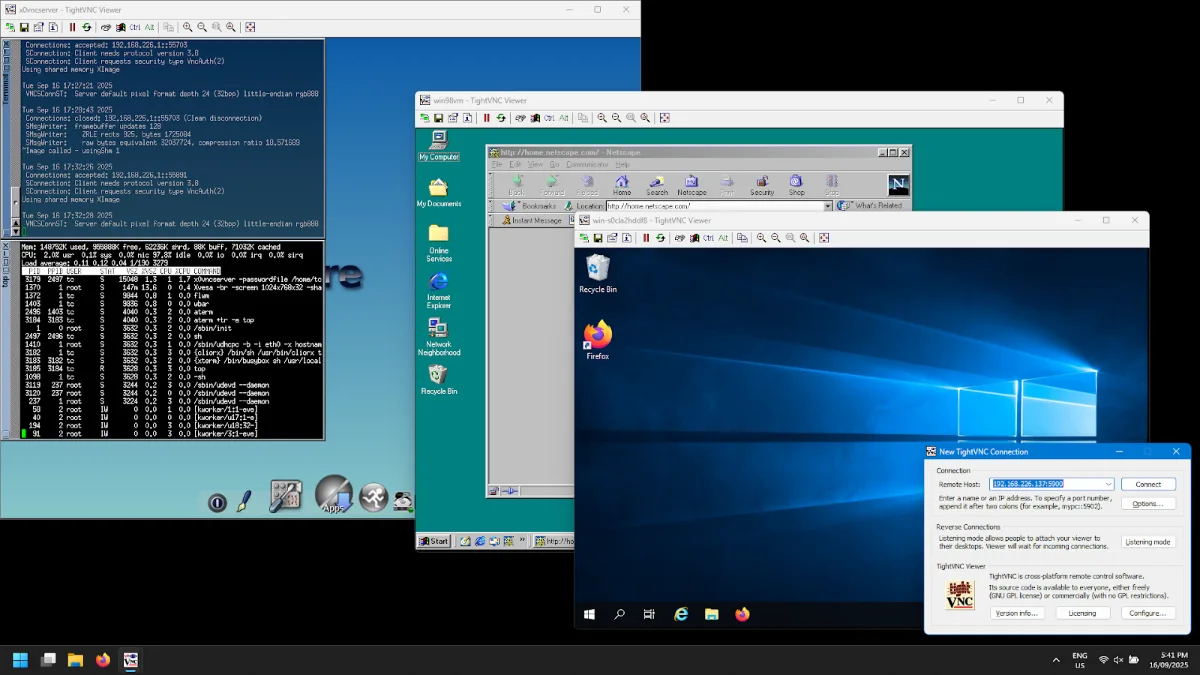Open Edge in Windows 10 remote taskbar

pos(681,614)
